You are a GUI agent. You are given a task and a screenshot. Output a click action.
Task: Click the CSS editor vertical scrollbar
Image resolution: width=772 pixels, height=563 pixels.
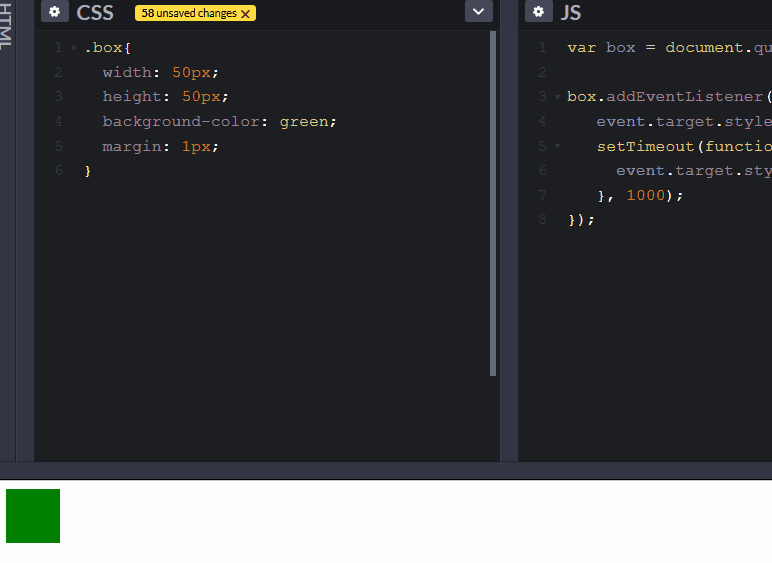coord(493,204)
